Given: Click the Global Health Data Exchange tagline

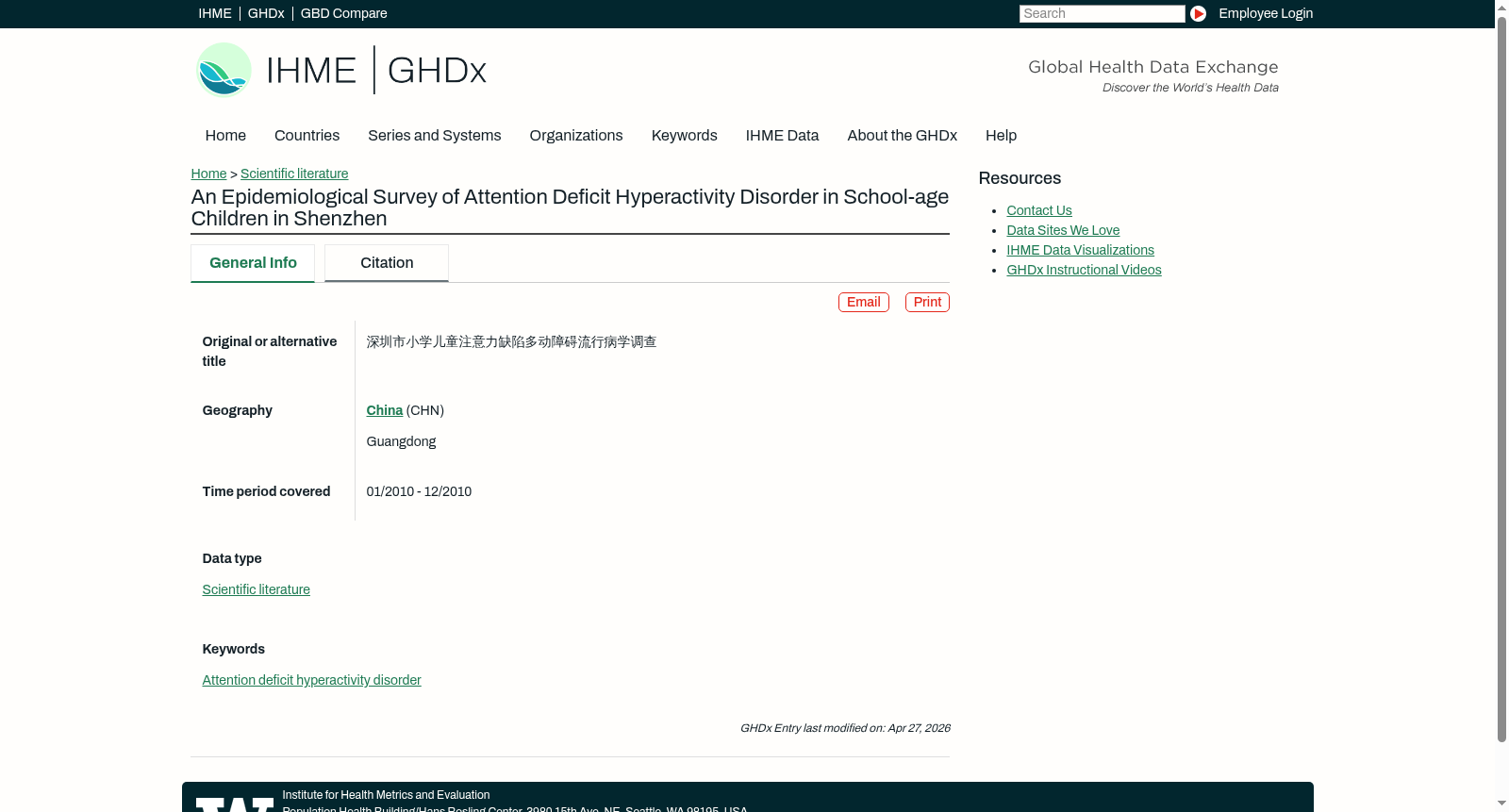Looking at the screenshot, I should pyautogui.click(x=1152, y=67).
